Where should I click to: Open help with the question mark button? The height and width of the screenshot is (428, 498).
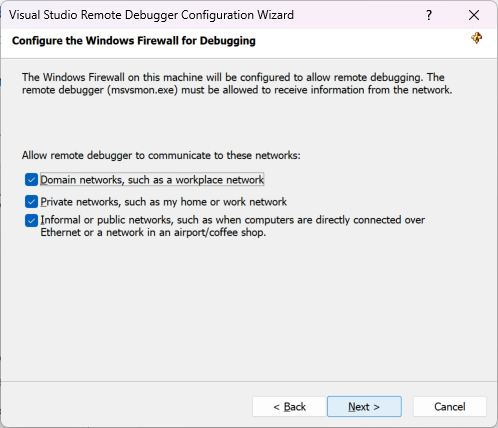[429, 15]
